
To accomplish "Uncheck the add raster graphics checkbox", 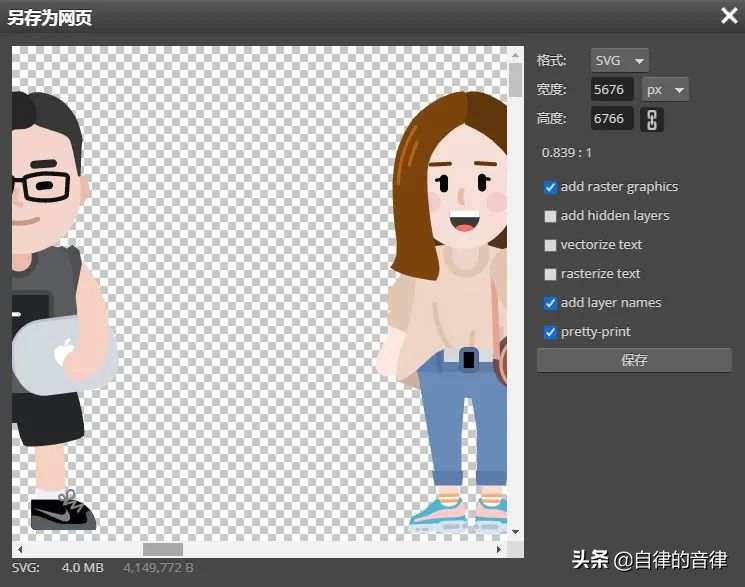I will point(550,187).
